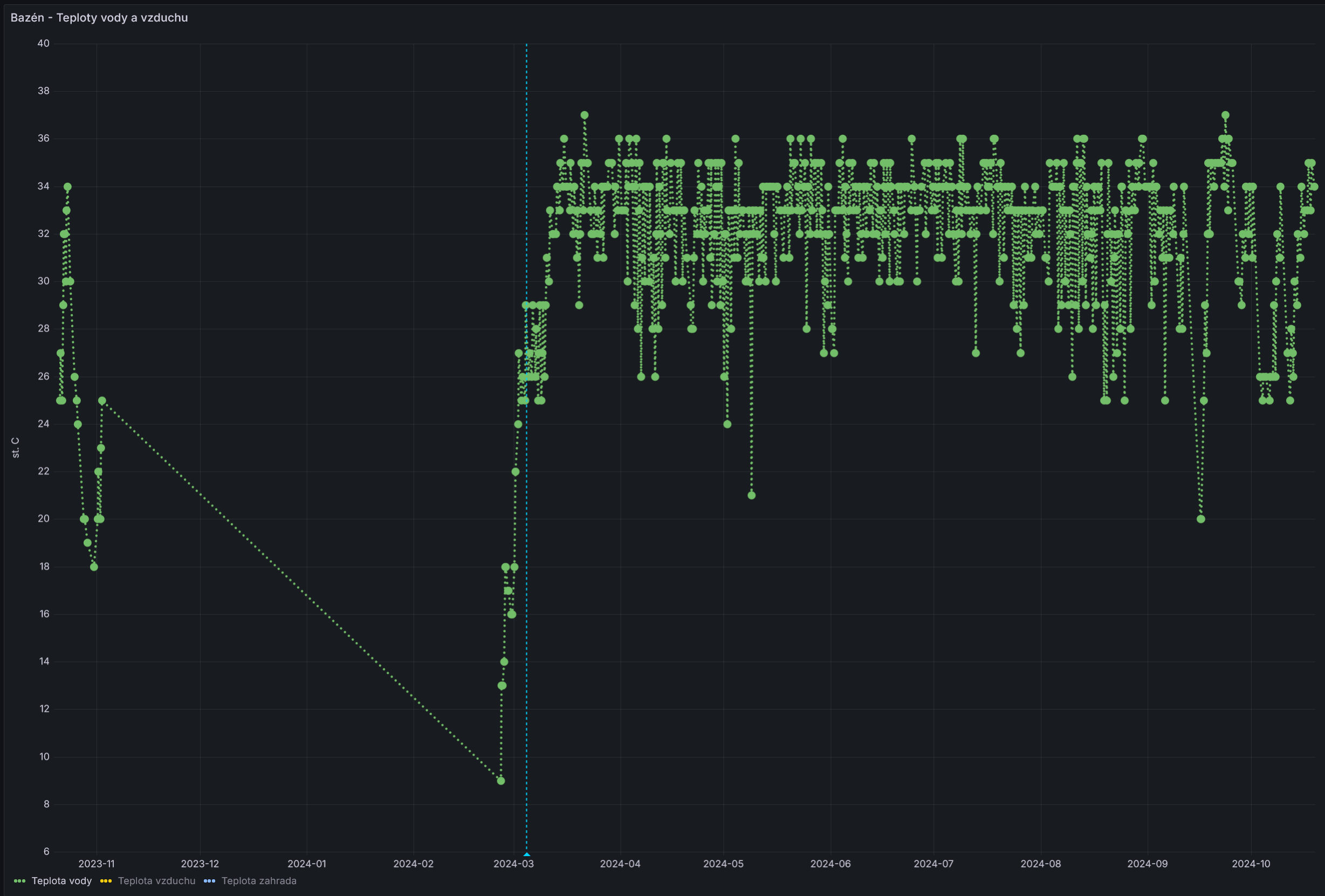Click the lowest 9° data point

click(500, 781)
